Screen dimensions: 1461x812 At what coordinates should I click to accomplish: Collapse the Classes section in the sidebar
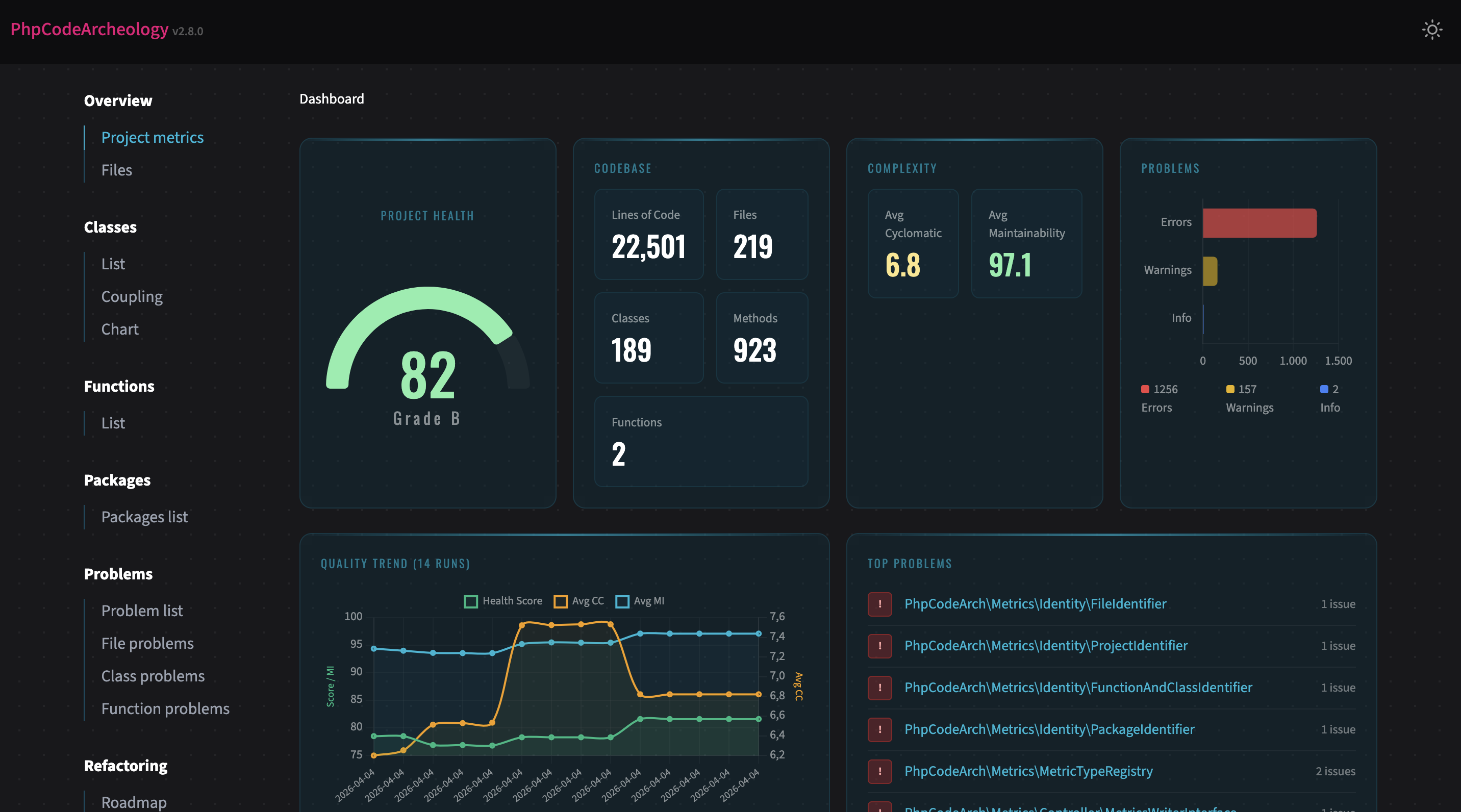tap(110, 227)
